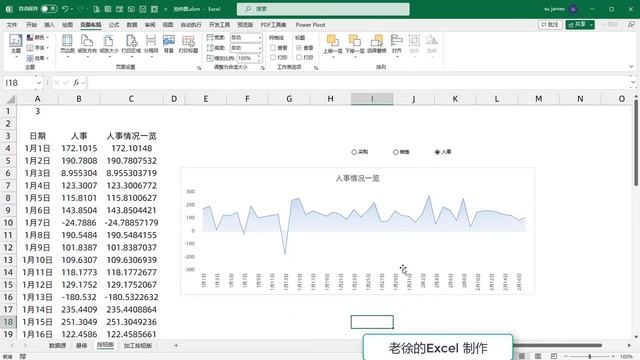Select the 人事 radio button

[x=437, y=152]
